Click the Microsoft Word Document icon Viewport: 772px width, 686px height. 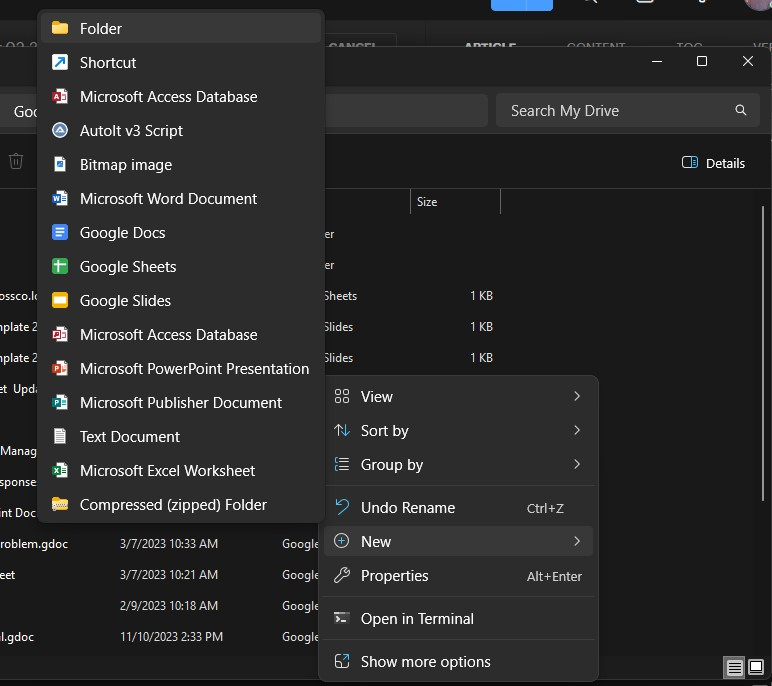(60, 198)
